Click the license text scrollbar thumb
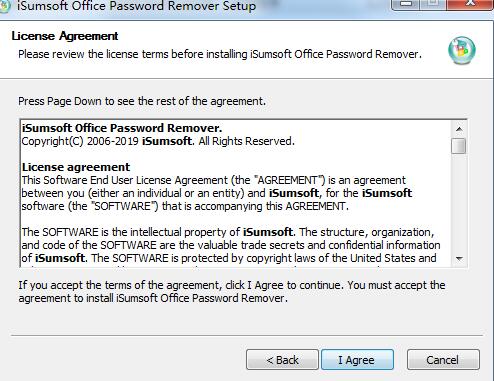The width and height of the screenshot is (494, 381). point(459,146)
